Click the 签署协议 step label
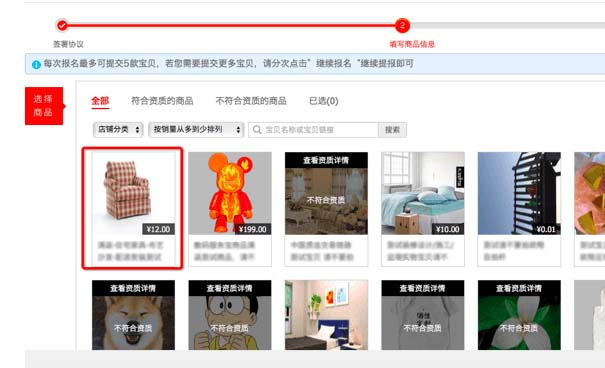The width and height of the screenshot is (605, 368). 68,44
